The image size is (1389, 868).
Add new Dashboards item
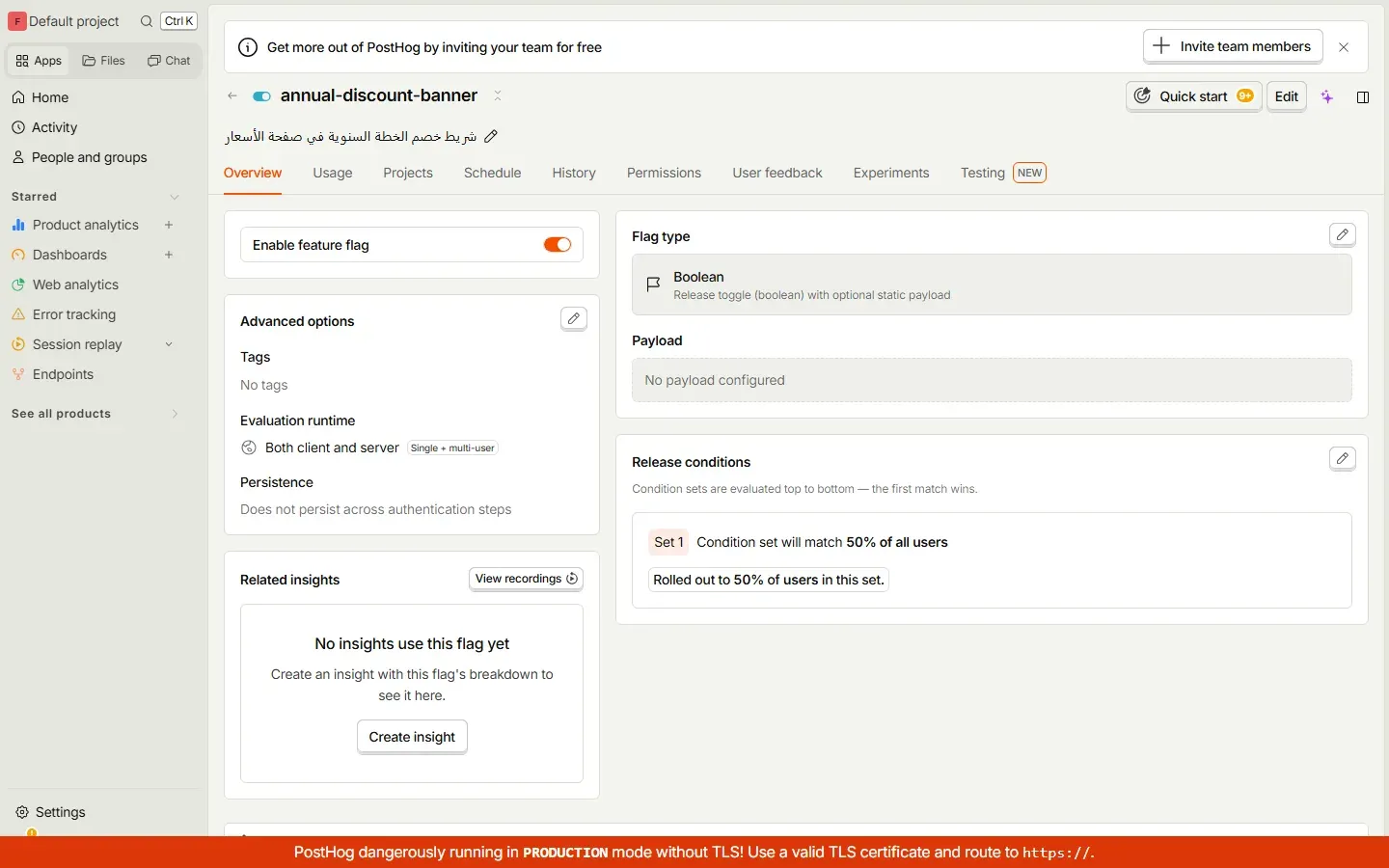(x=169, y=255)
